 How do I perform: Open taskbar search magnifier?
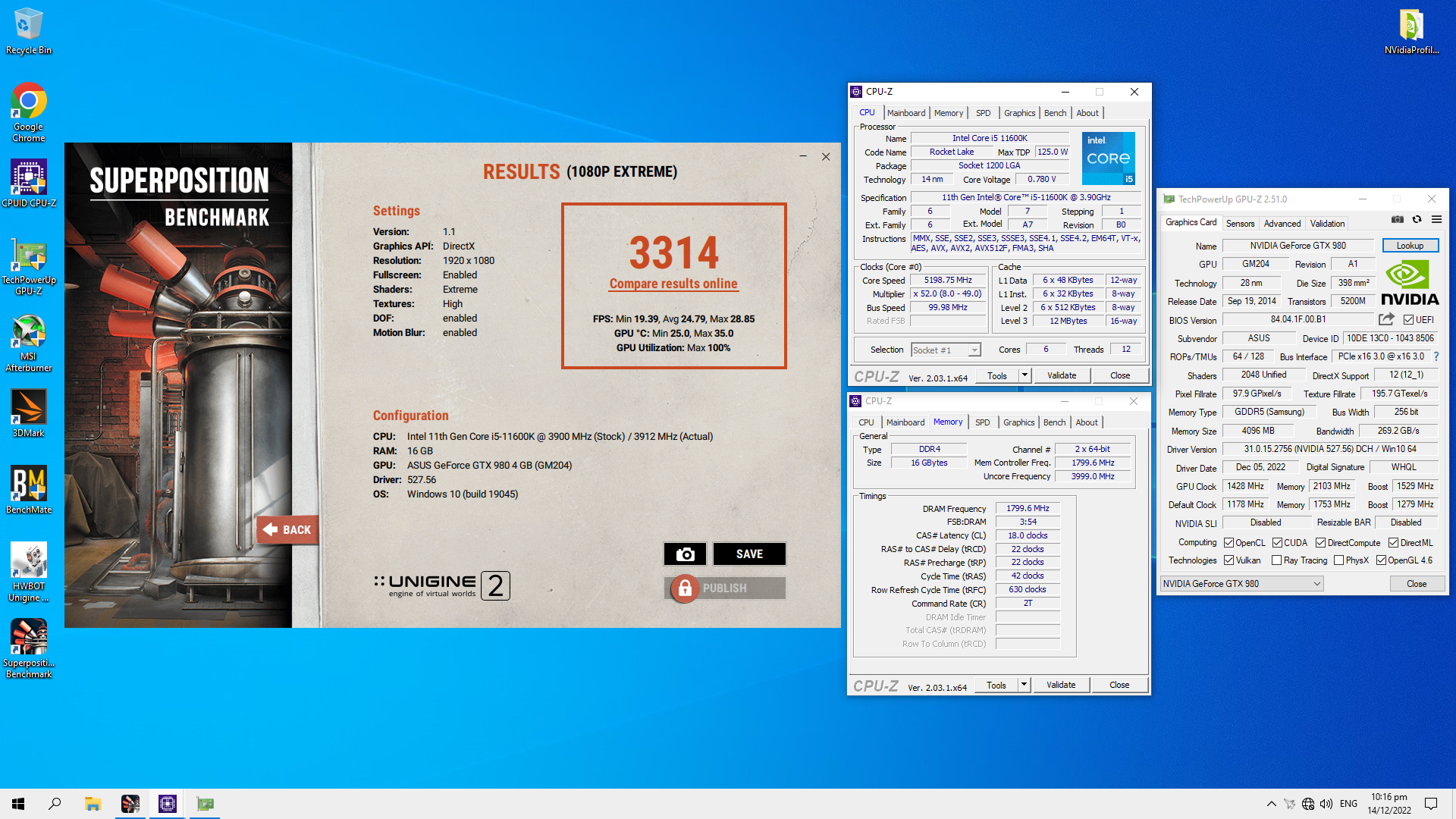click(55, 804)
